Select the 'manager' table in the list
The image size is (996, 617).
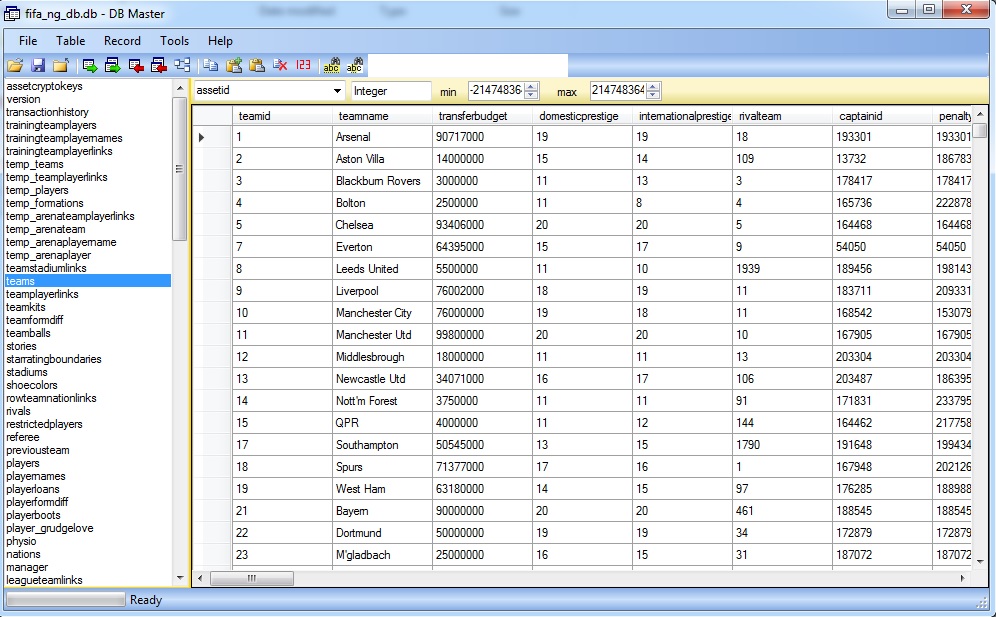click(x=27, y=567)
